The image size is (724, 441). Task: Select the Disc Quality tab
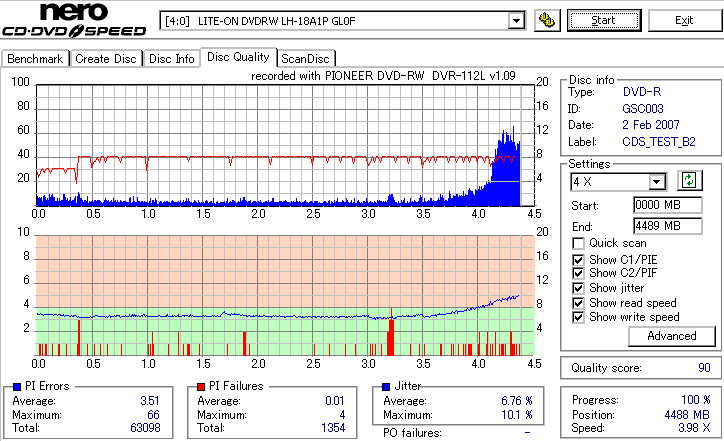point(238,57)
